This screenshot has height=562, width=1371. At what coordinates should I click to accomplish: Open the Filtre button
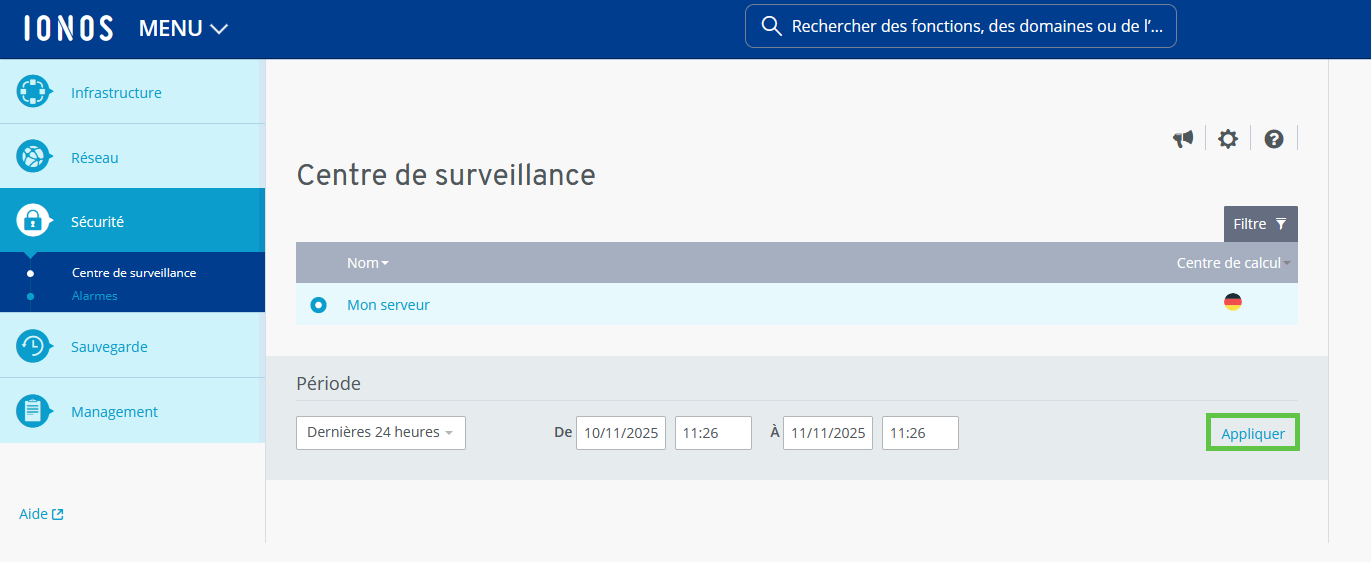(1260, 224)
